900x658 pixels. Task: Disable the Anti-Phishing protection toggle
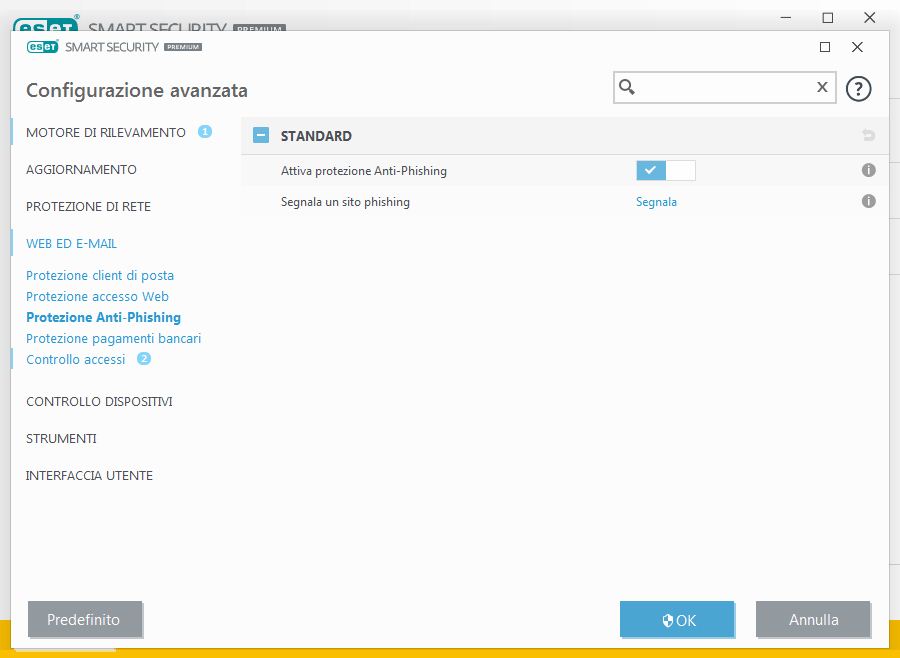[666, 171]
